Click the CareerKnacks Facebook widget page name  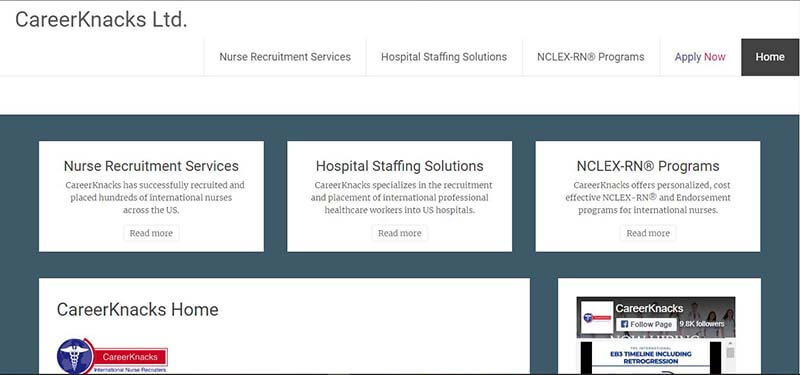click(x=649, y=308)
